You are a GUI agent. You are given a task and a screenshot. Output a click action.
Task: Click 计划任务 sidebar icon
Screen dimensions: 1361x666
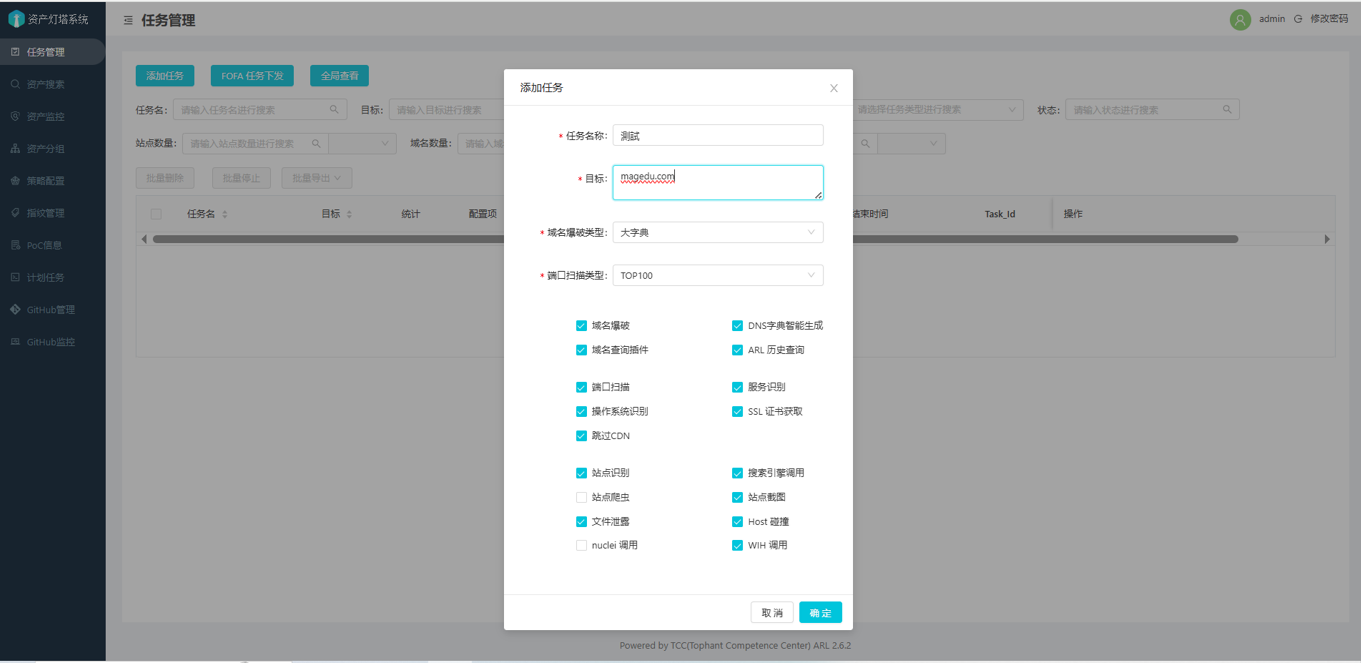15,277
